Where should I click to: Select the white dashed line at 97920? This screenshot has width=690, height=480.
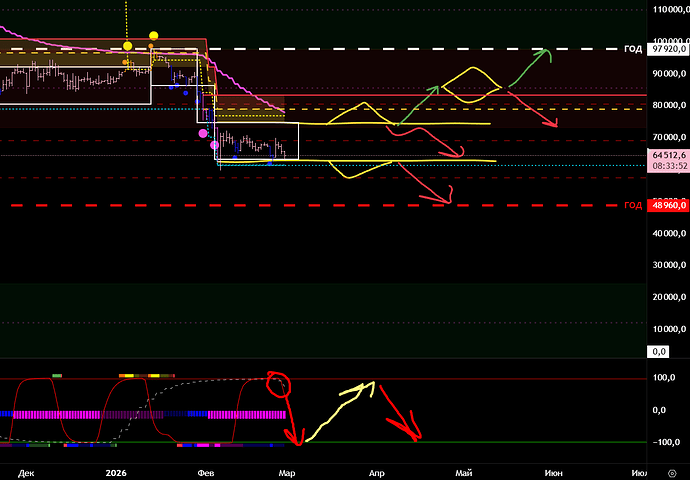point(400,48)
